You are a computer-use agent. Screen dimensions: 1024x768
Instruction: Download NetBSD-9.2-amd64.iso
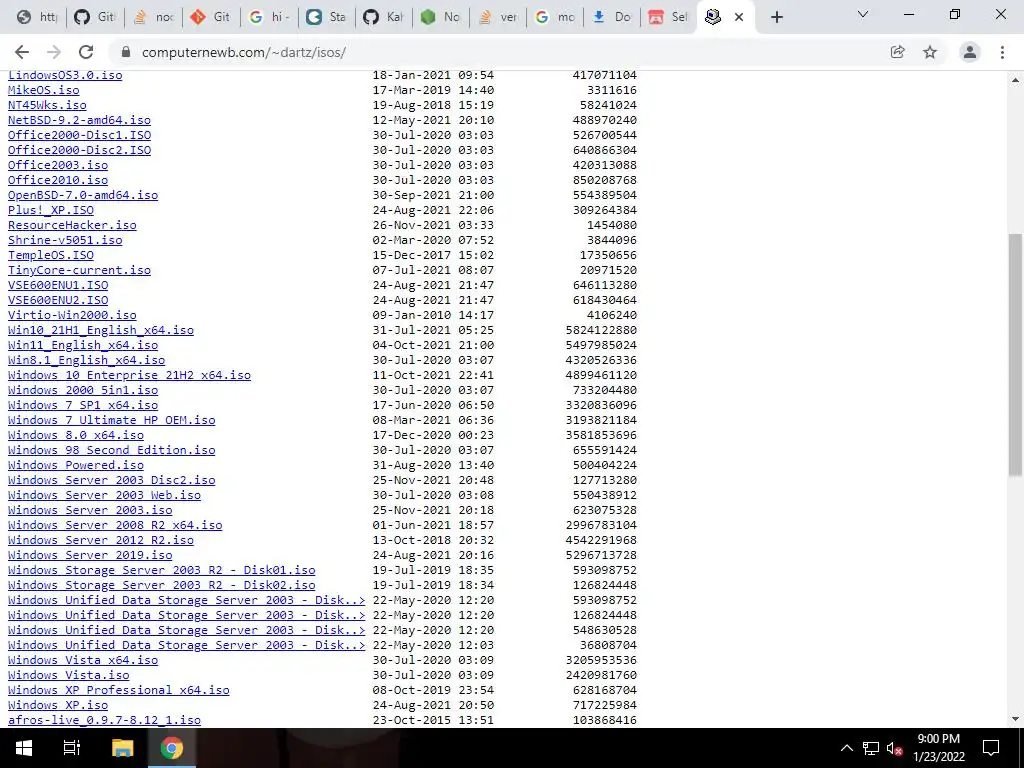click(79, 120)
